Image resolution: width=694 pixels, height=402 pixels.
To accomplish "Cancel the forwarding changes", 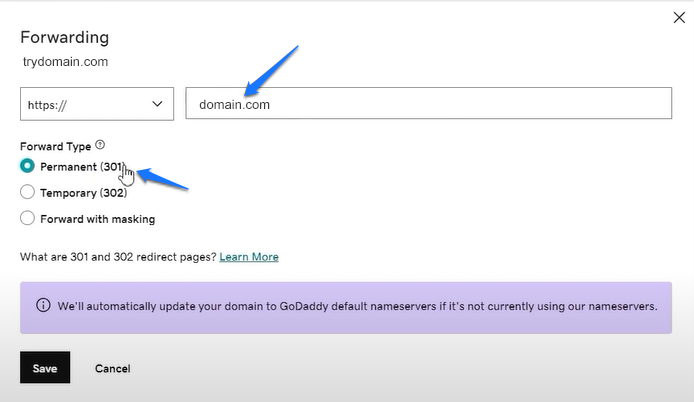I will tap(112, 368).
